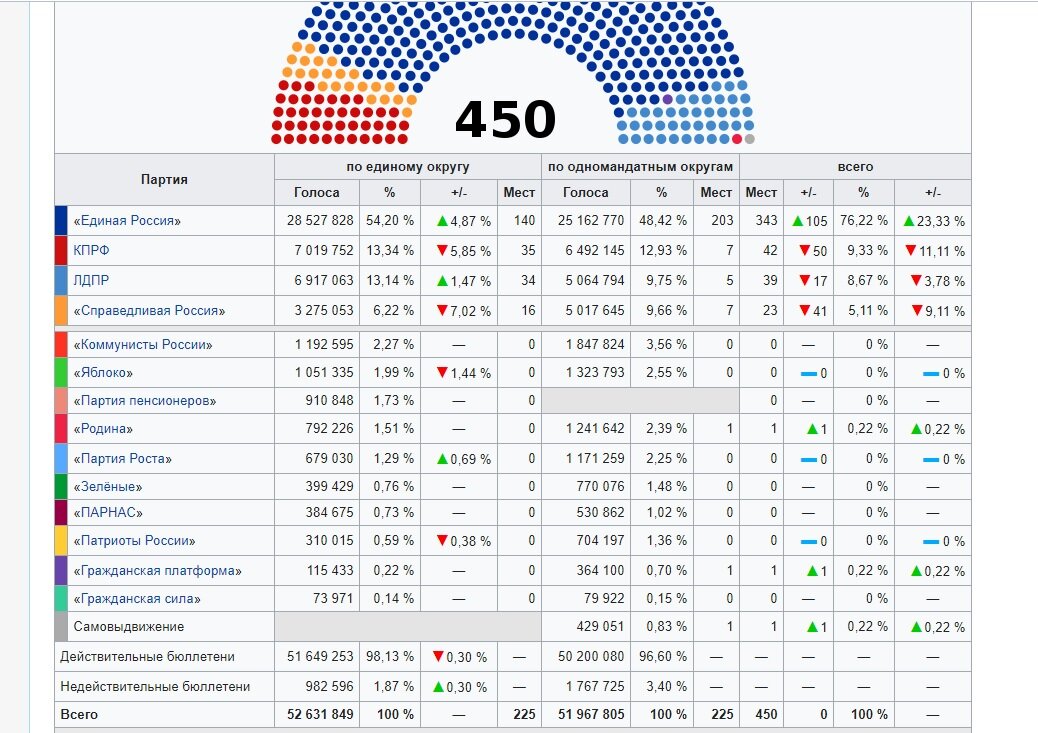Screen dimensions: 1038x733
Task: Click red down arrow beside 7,02 %
Action: 442,310
